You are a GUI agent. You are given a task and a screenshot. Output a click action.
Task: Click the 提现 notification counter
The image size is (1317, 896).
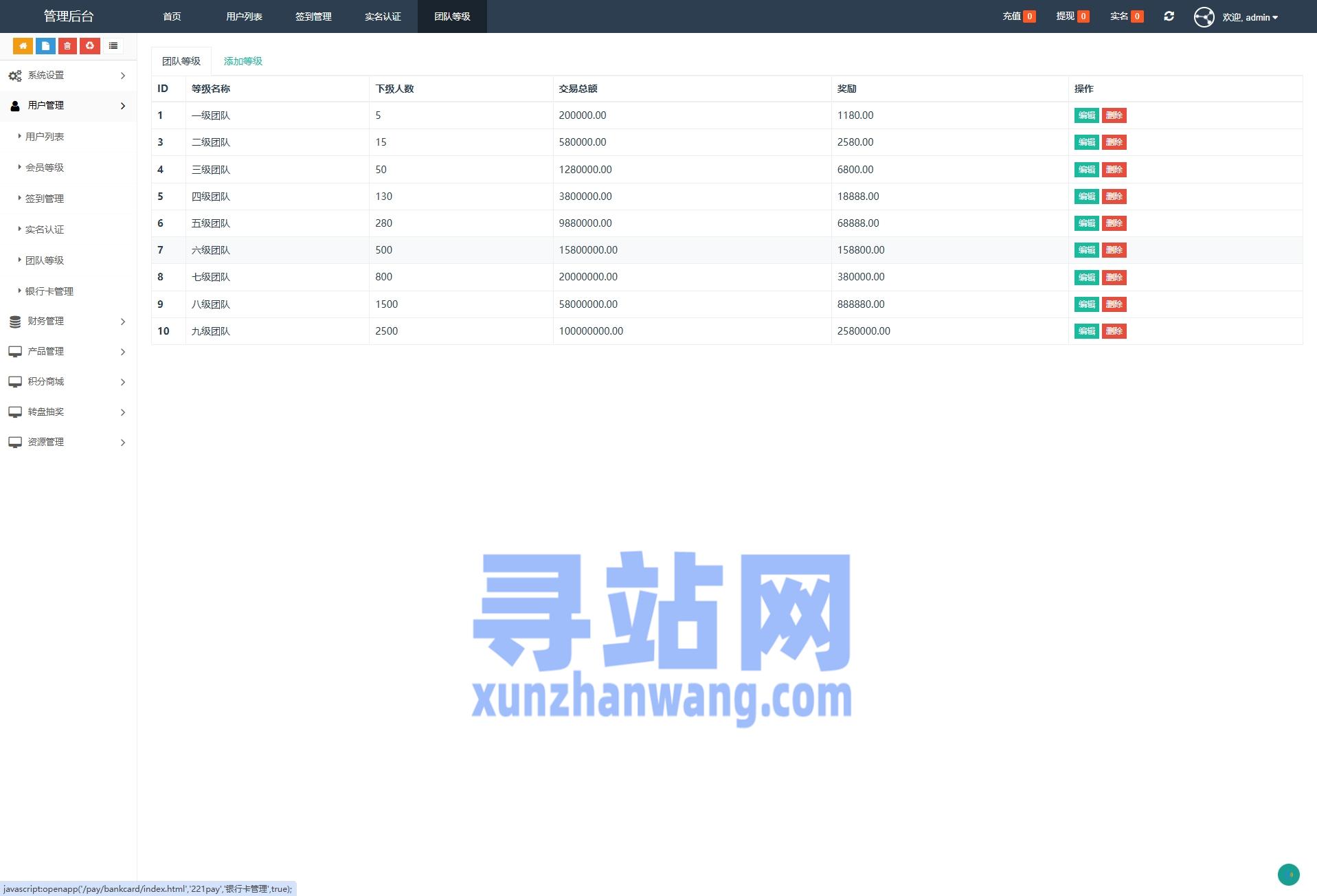pos(1083,16)
